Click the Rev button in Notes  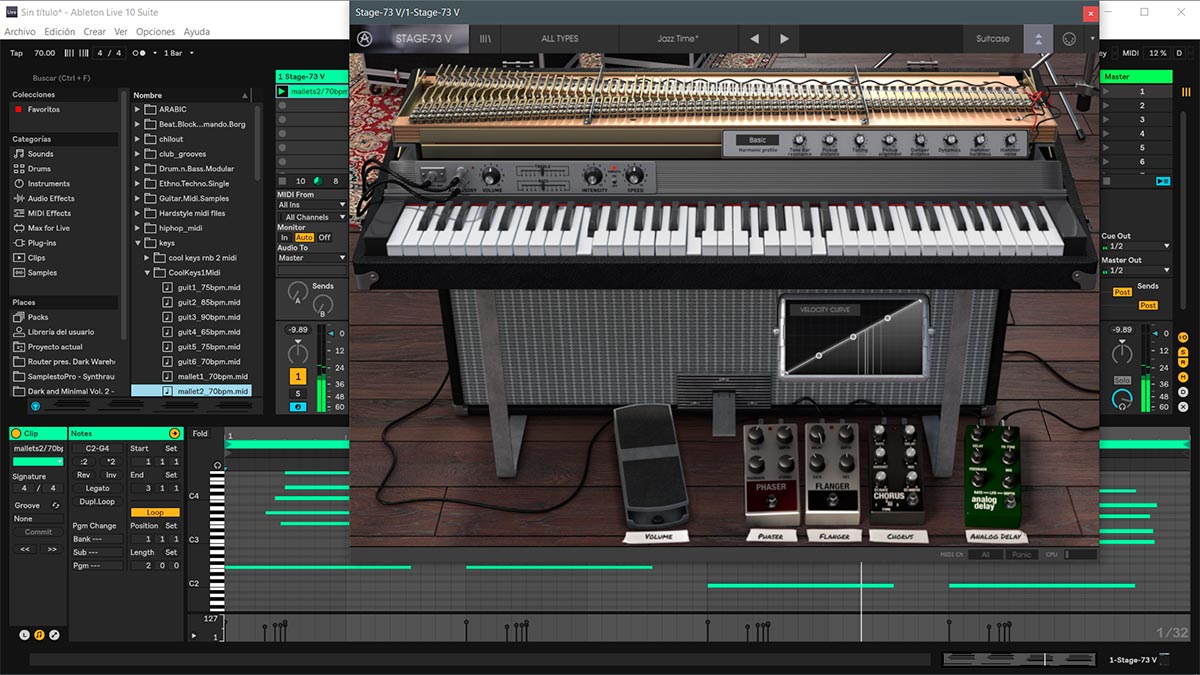84,475
